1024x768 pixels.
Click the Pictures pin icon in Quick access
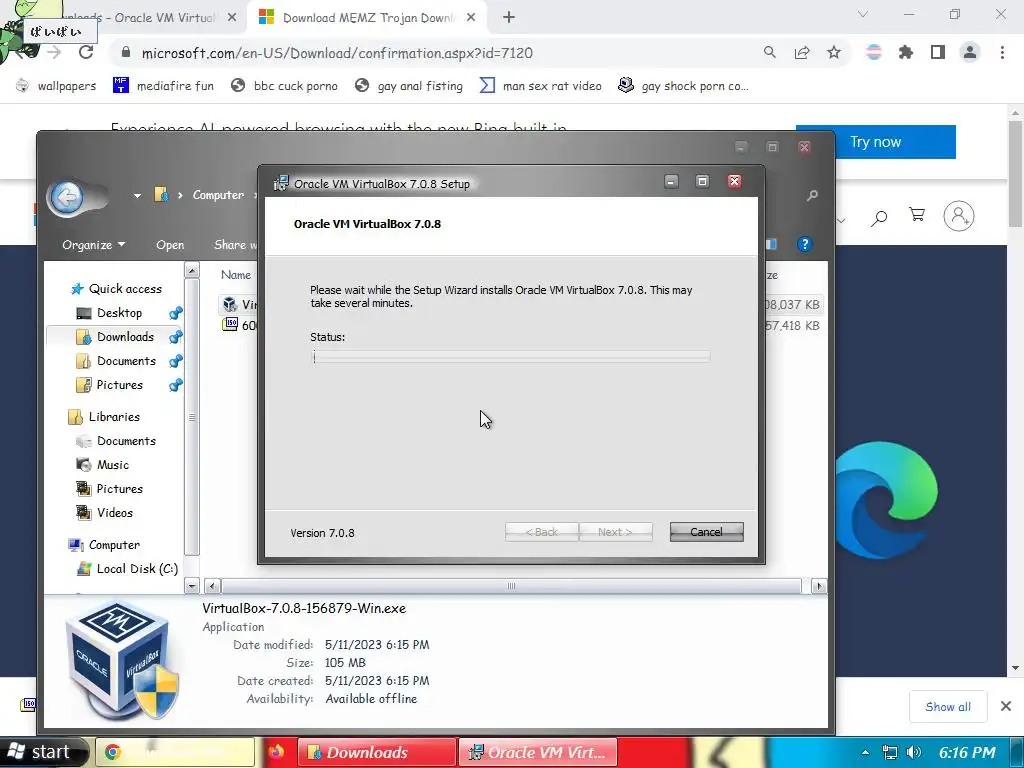175,385
